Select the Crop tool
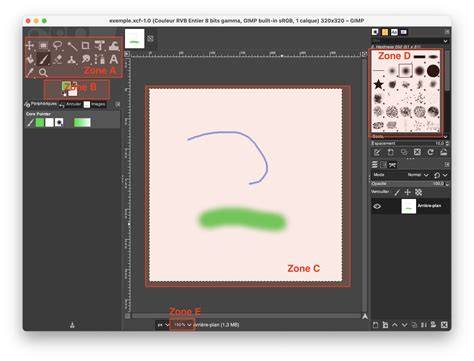This screenshot has height=361, width=474. [86, 45]
